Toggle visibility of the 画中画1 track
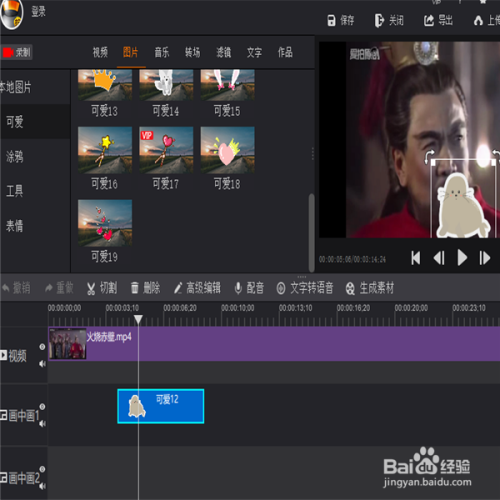 (42, 406)
